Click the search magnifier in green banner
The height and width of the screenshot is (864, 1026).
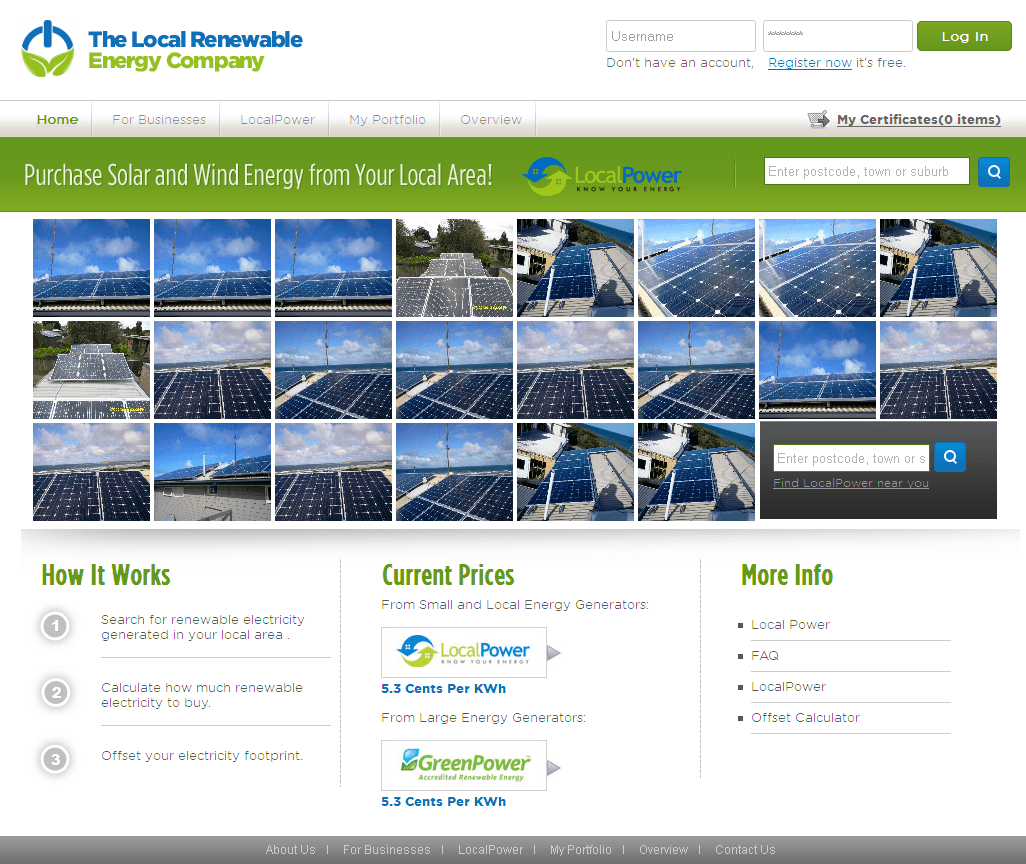[993, 172]
